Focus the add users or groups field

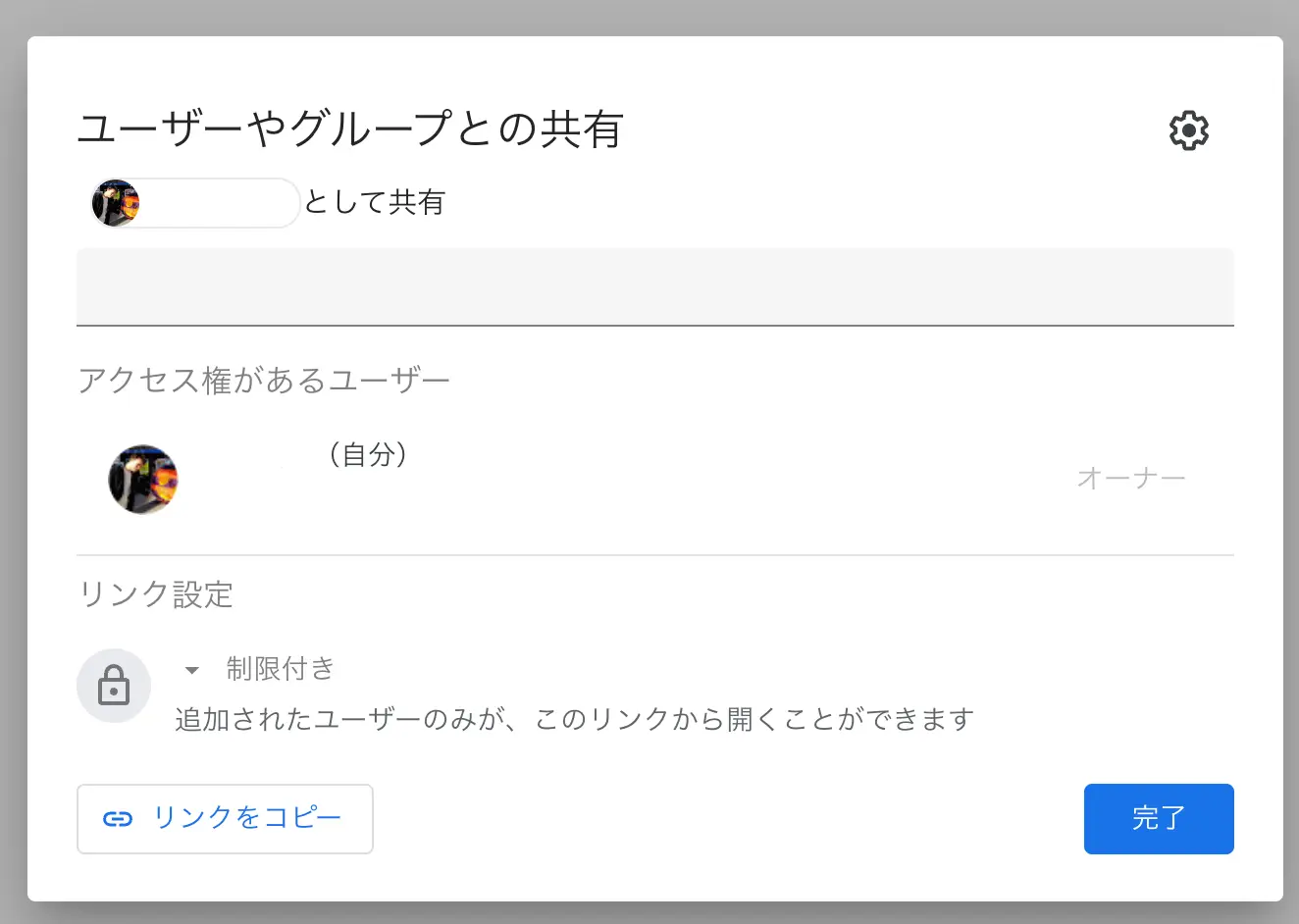point(655,286)
